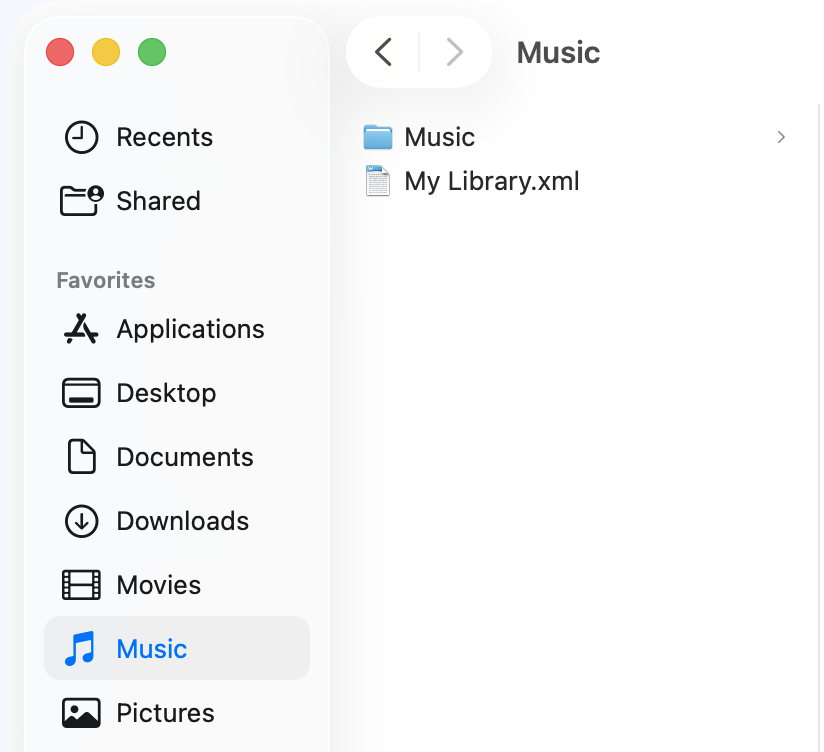The width and height of the screenshot is (824, 752).
Task: Click the Documents page icon
Action: [x=81, y=457]
